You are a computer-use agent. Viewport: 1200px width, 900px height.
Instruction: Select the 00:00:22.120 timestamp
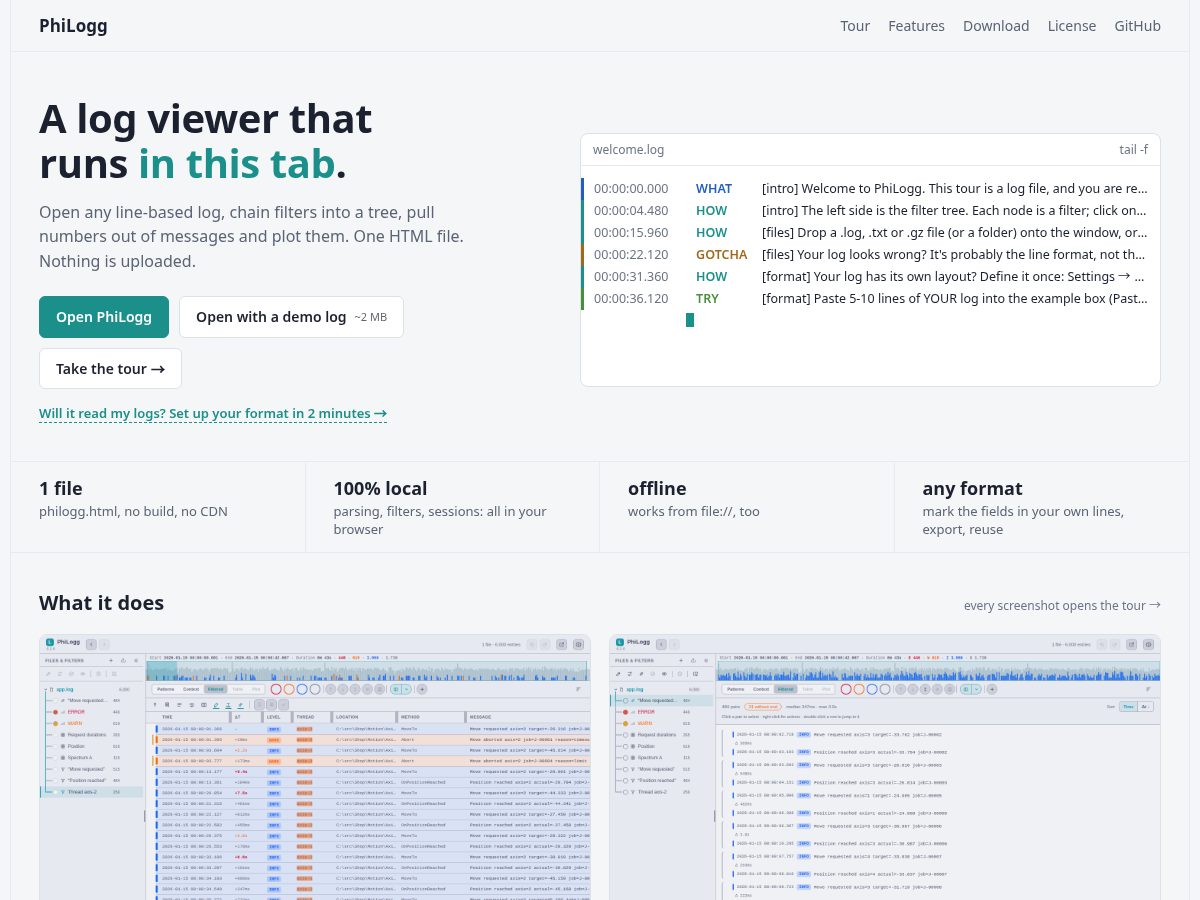[631, 255]
